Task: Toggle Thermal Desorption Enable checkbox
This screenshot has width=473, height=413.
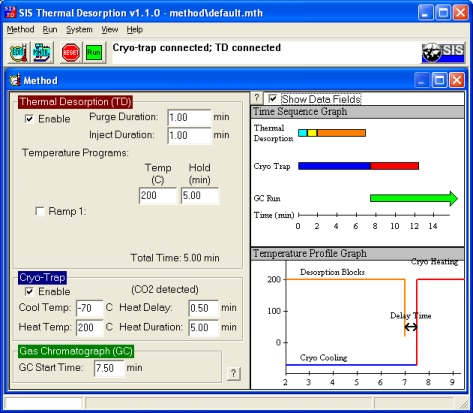Action: [x=29, y=119]
